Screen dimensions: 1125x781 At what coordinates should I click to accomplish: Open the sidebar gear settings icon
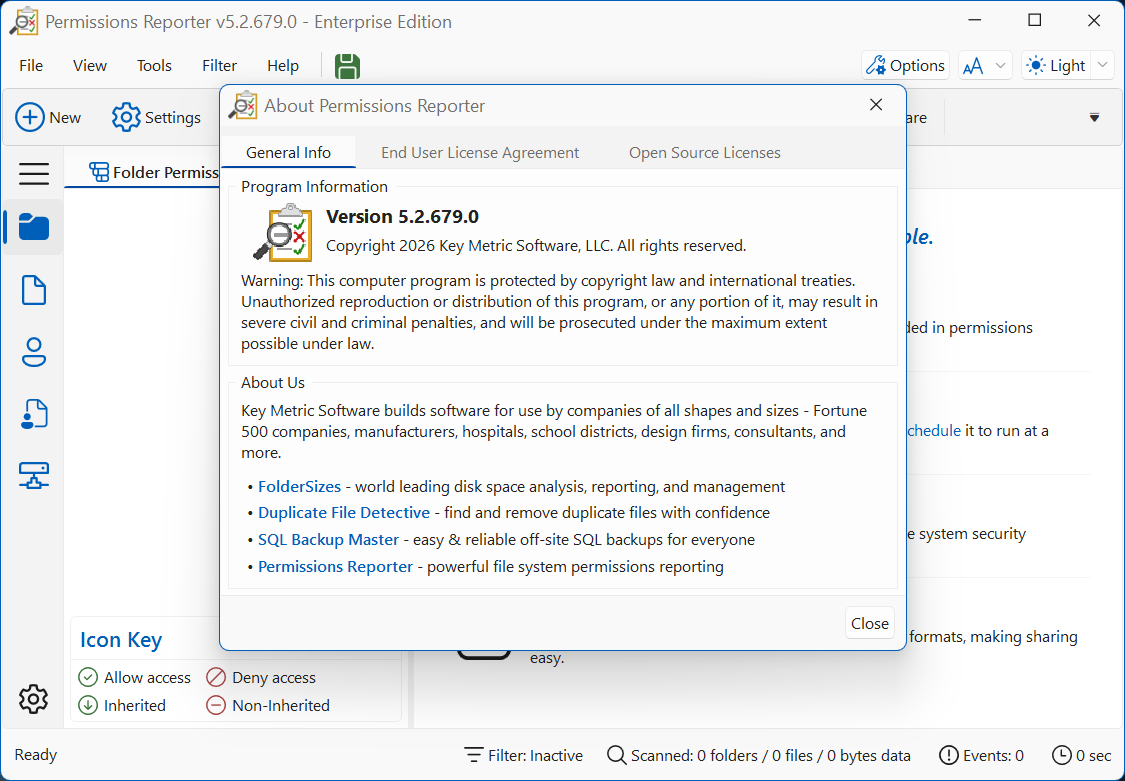click(x=33, y=699)
